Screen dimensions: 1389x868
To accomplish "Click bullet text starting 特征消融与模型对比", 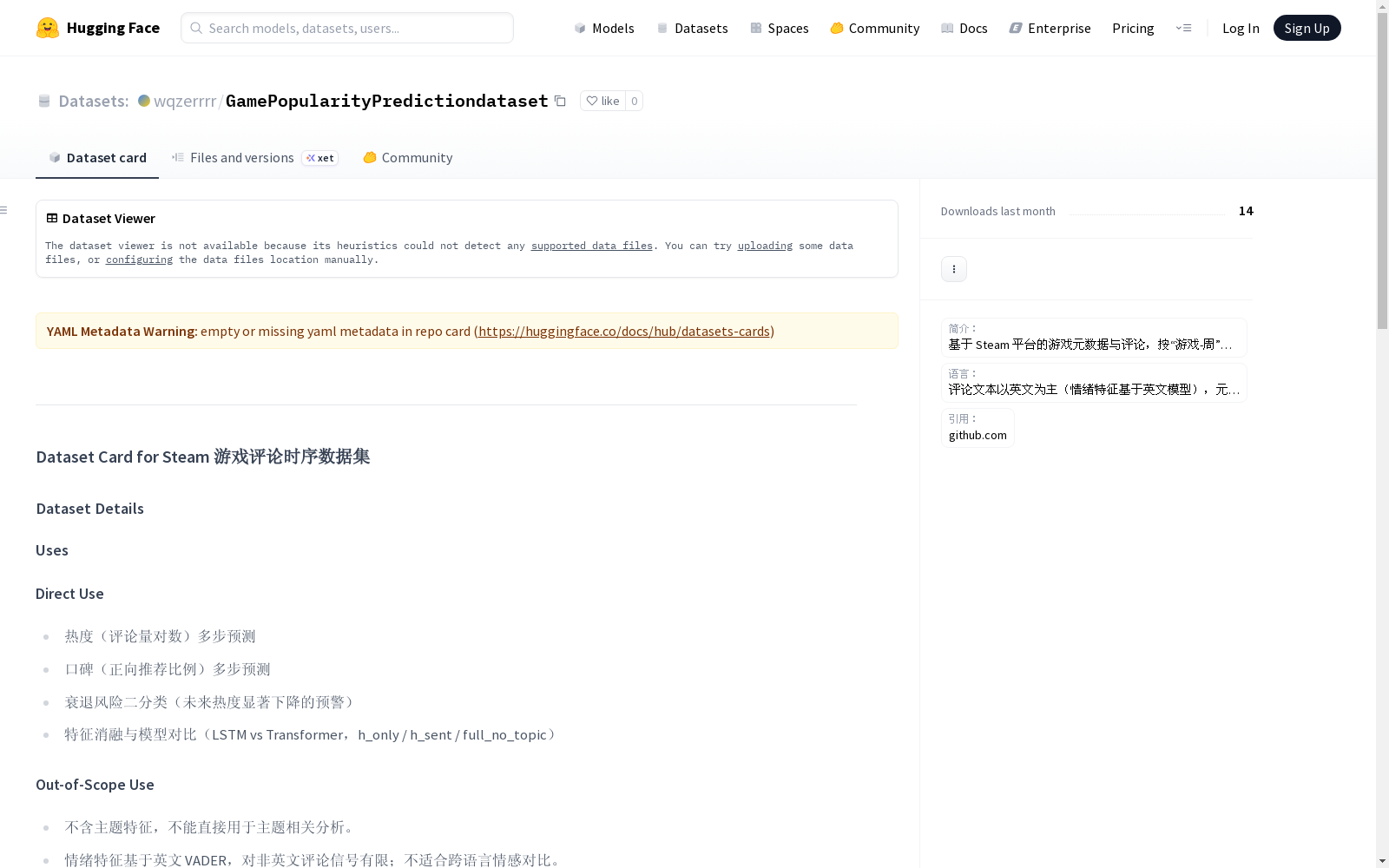I will (x=311, y=735).
